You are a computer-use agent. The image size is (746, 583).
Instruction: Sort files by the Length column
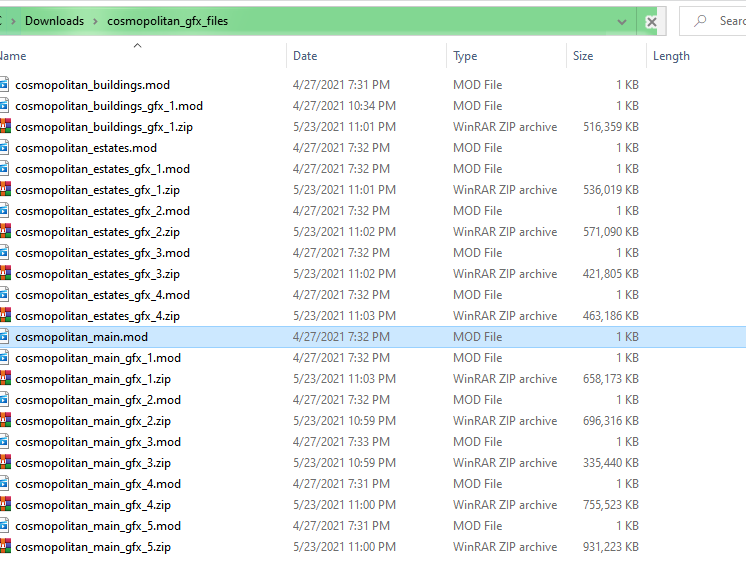coord(671,56)
